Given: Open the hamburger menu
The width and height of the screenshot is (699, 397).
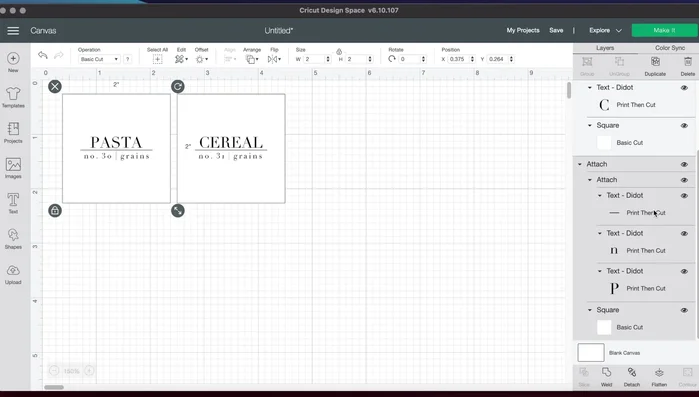Looking at the screenshot, I should [x=13, y=30].
